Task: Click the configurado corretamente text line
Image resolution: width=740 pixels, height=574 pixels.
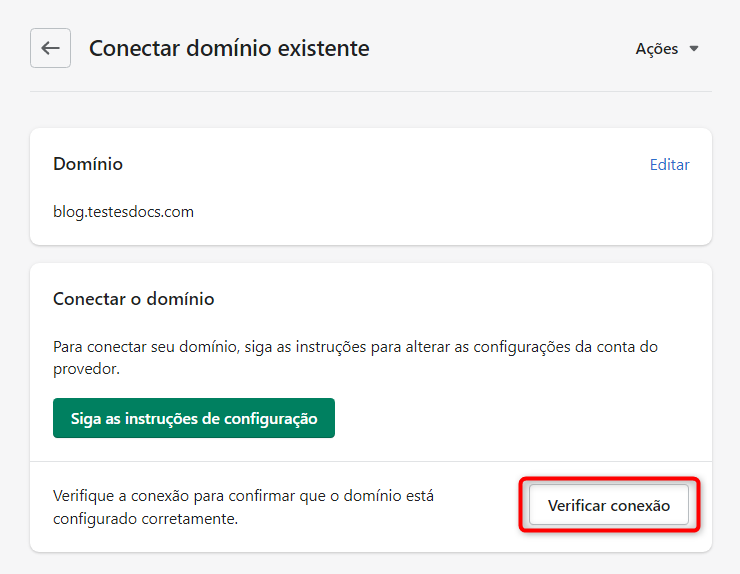Action: pyautogui.click(x=145, y=519)
